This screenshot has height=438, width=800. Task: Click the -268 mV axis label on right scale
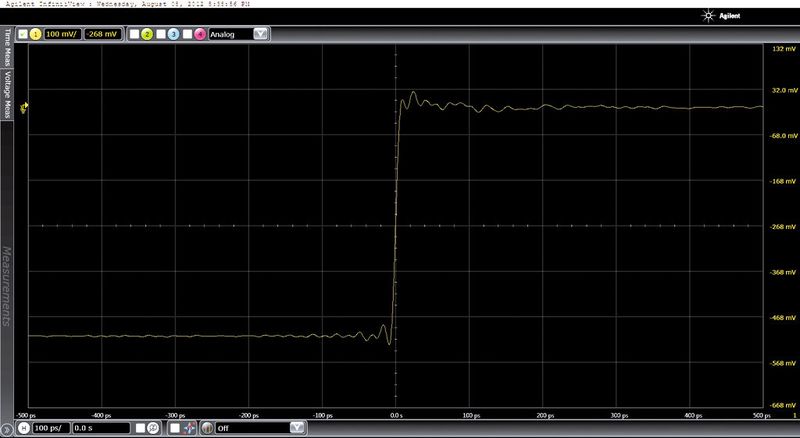pyautogui.click(x=784, y=227)
